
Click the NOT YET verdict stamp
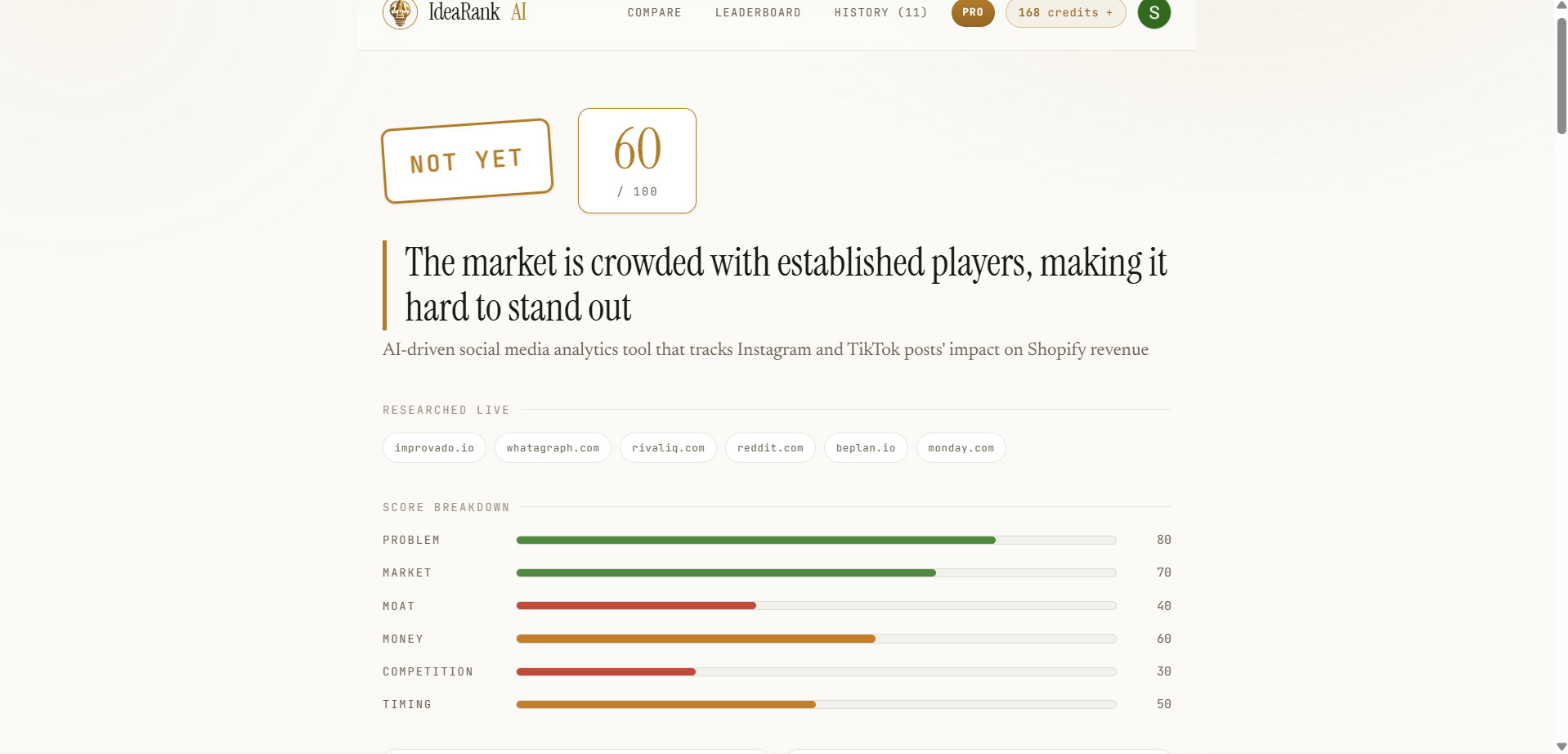click(467, 161)
